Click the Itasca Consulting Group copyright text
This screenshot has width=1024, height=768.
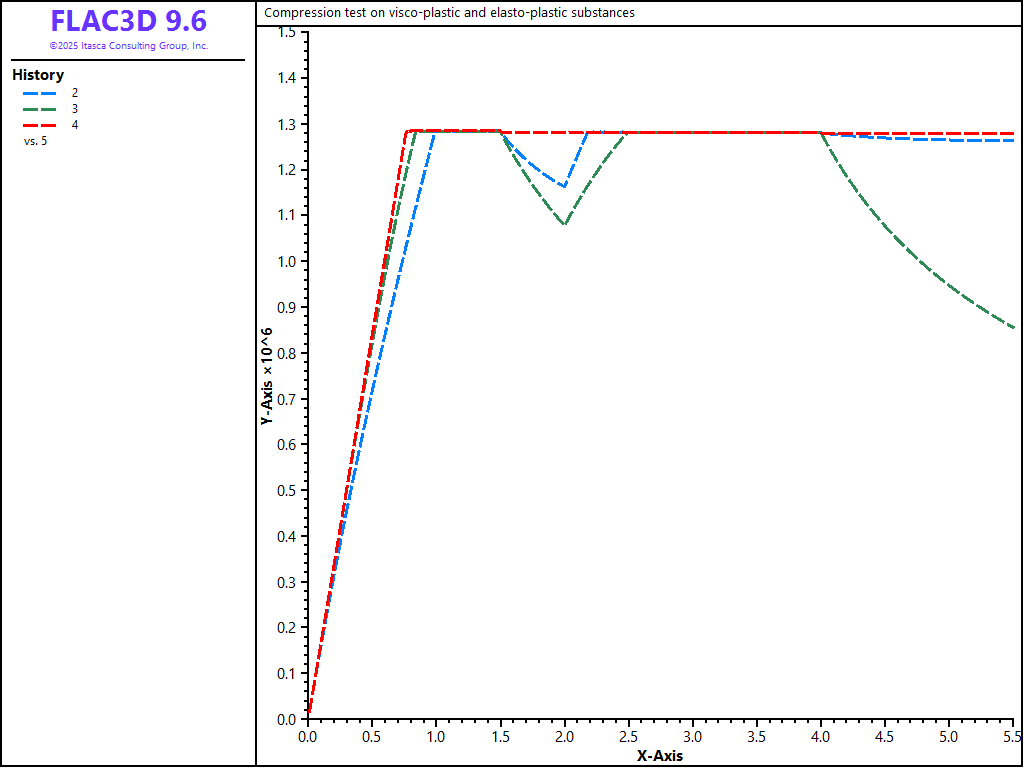[x=128, y=46]
